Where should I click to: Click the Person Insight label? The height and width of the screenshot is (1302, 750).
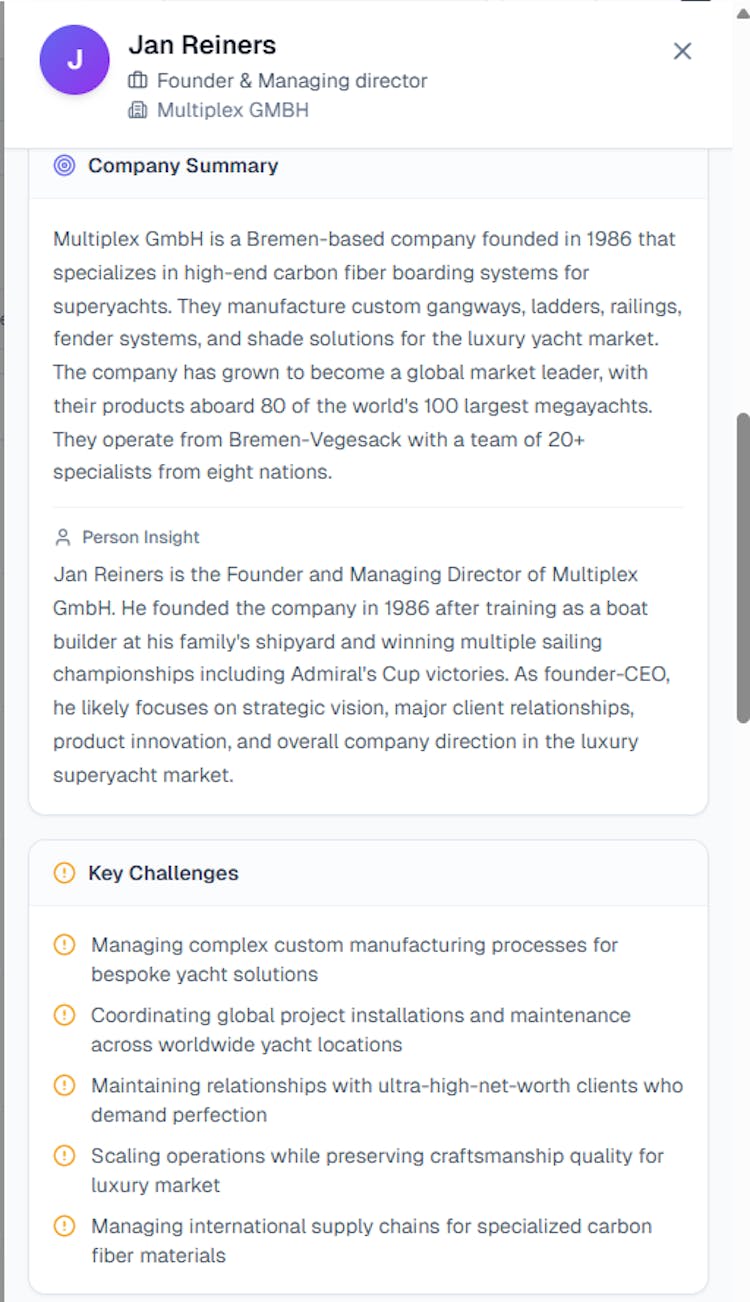pos(141,538)
